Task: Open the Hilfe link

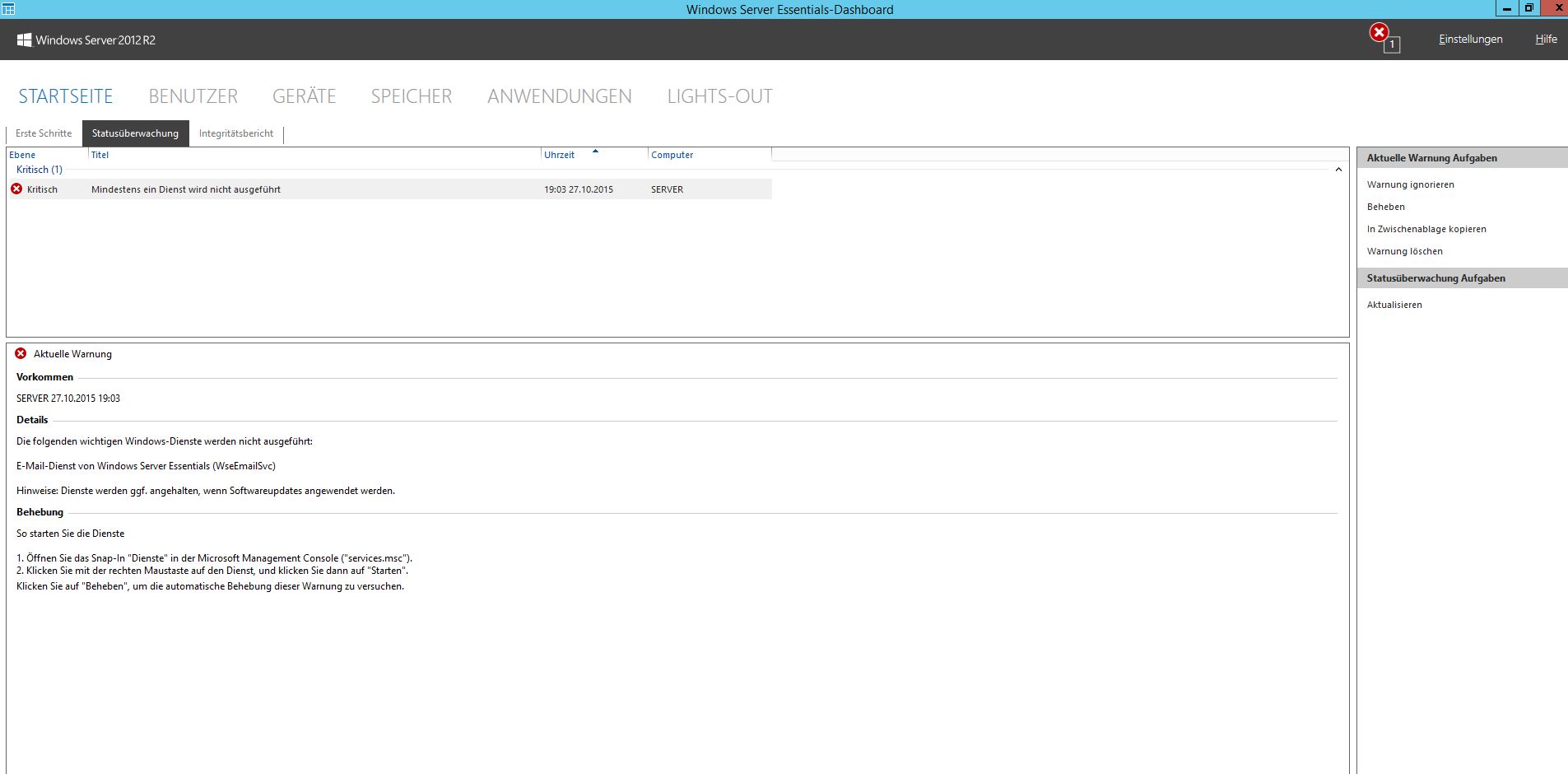Action: point(1546,40)
